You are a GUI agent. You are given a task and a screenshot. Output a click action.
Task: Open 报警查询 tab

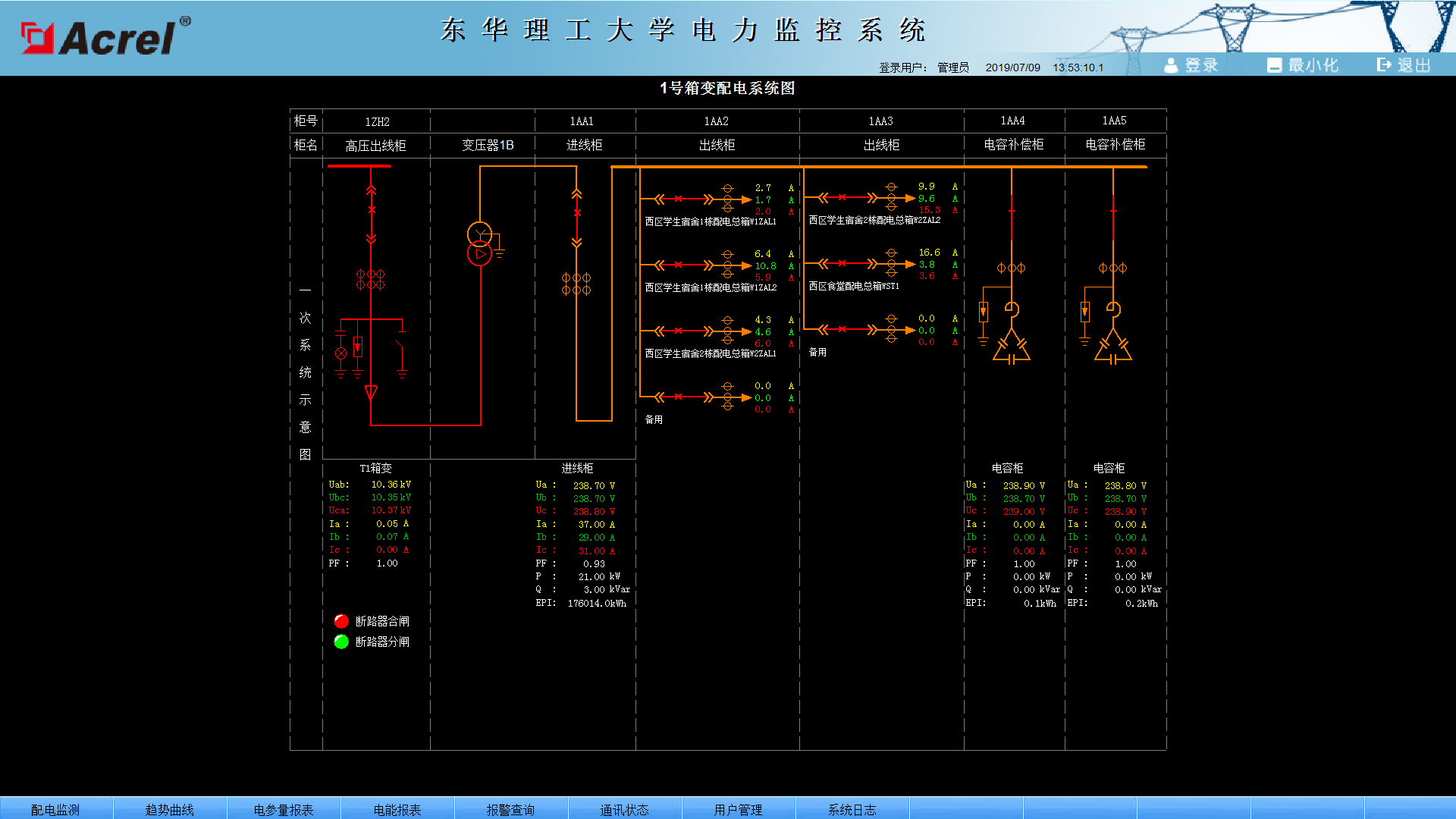(x=511, y=809)
